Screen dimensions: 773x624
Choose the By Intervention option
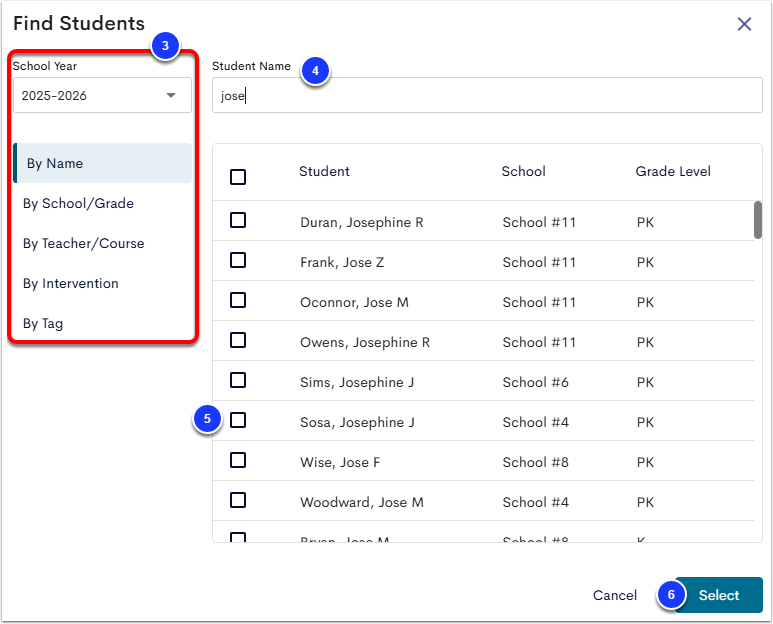coord(70,283)
